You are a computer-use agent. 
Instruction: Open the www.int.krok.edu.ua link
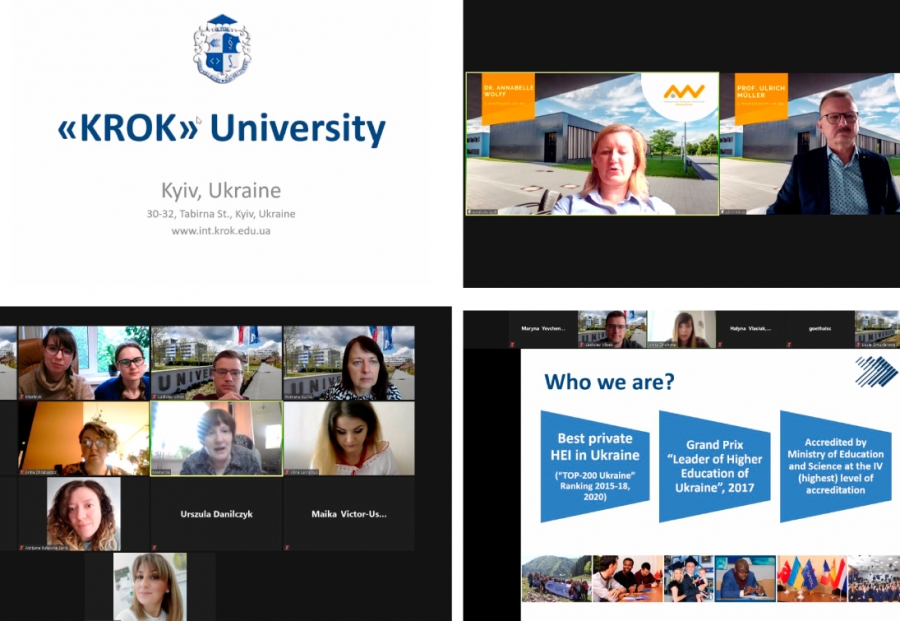[221, 231]
